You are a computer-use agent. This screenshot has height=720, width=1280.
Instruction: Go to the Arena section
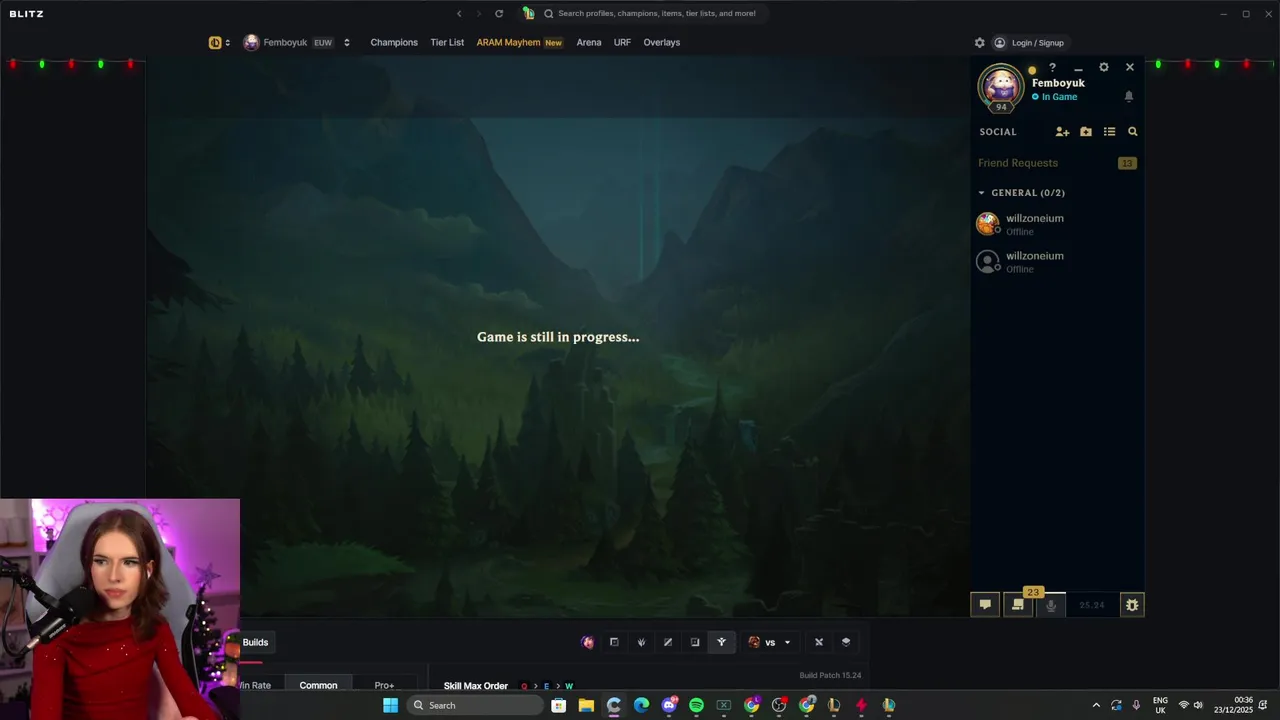(589, 43)
